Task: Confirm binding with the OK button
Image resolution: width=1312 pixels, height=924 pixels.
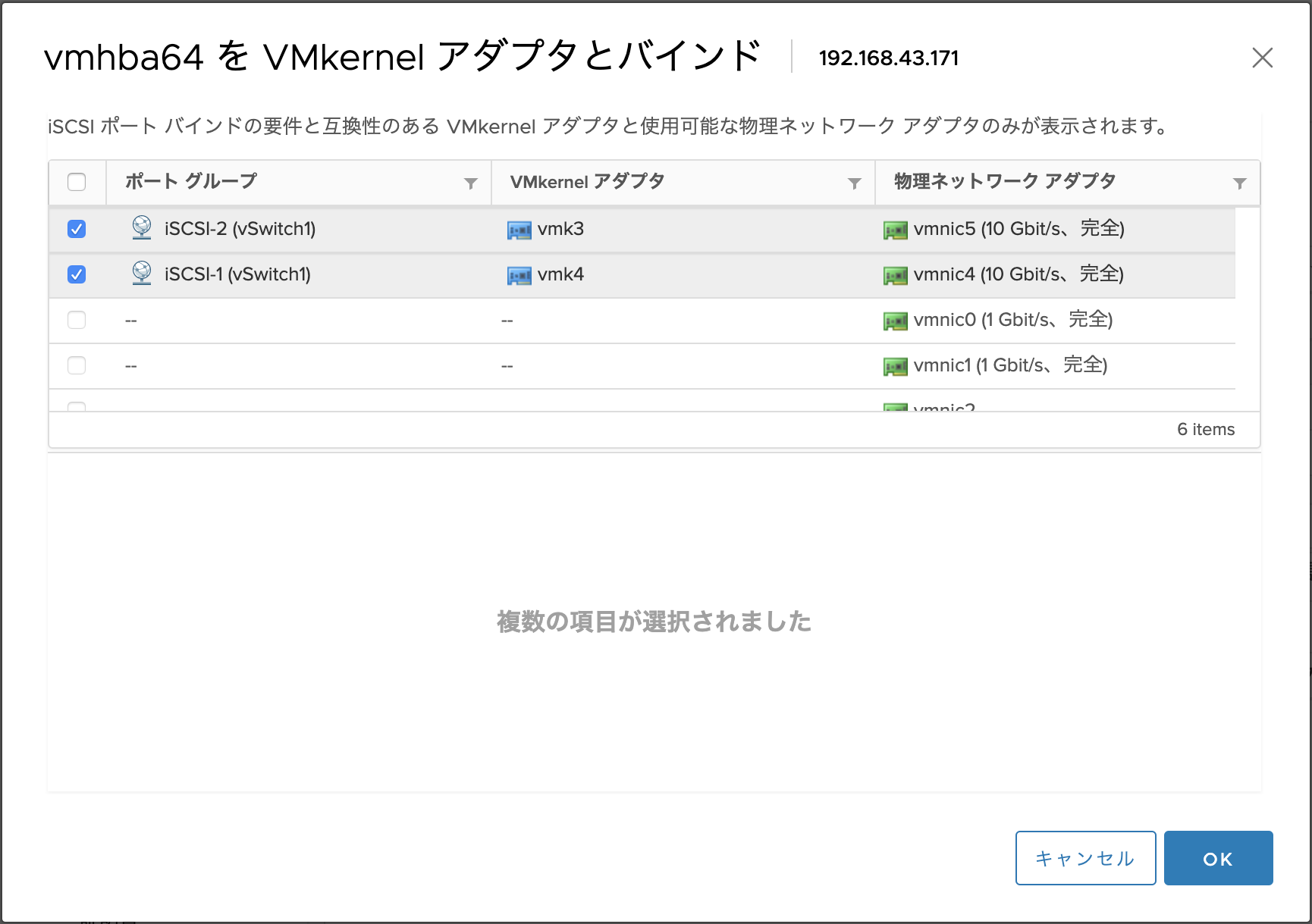Action: click(1219, 858)
